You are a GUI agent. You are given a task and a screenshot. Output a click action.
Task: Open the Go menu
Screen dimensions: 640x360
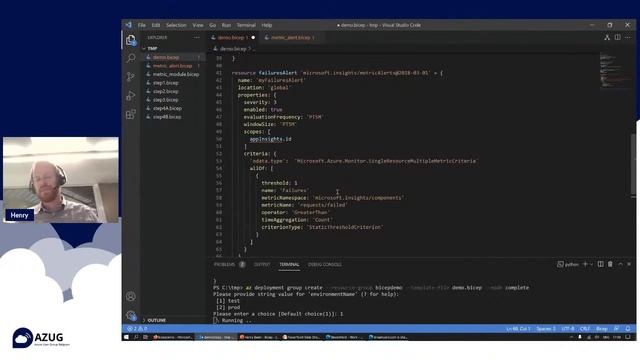tap(213, 25)
